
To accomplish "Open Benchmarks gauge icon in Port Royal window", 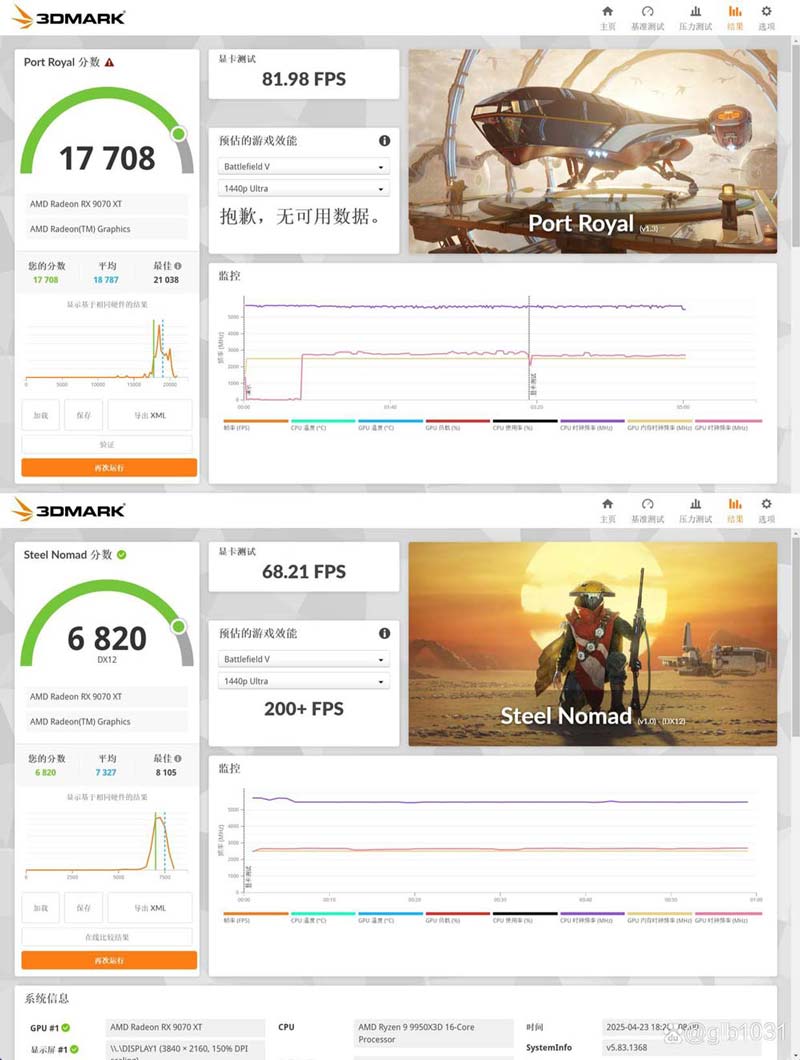I will point(647,11).
